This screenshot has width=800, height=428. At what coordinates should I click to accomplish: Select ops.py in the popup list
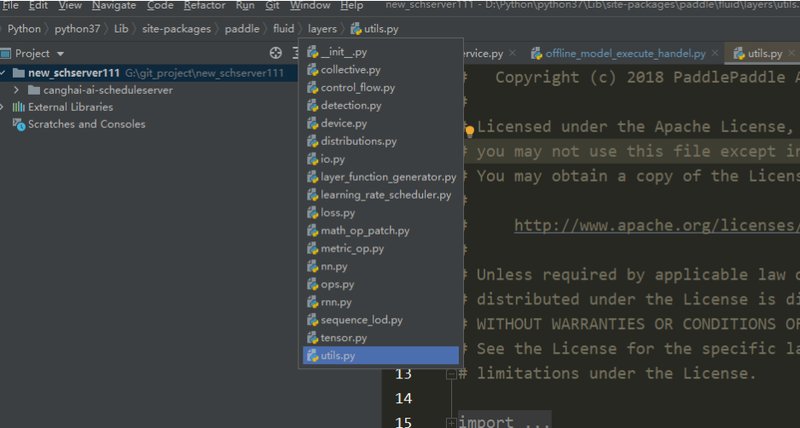[381, 284]
